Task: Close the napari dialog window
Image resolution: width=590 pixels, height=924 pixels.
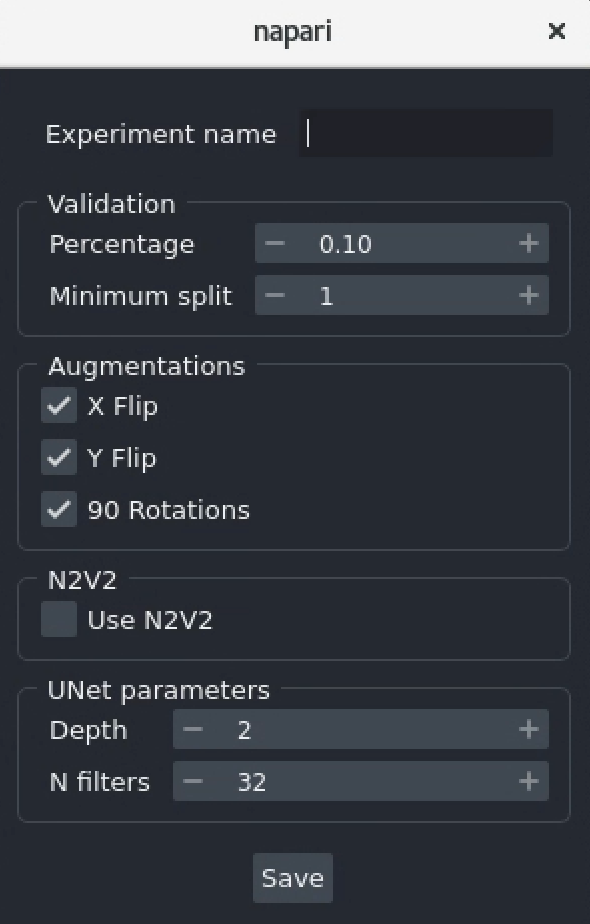Action: point(557,31)
